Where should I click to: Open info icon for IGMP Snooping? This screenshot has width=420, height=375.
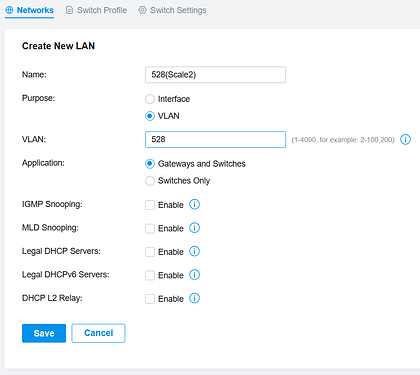[x=194, y=204]
